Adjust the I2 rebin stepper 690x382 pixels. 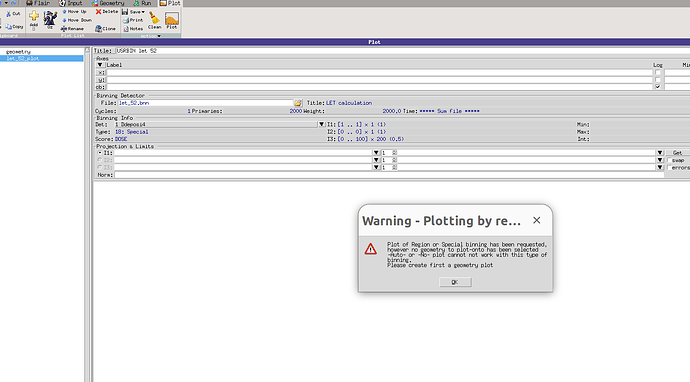394,160
